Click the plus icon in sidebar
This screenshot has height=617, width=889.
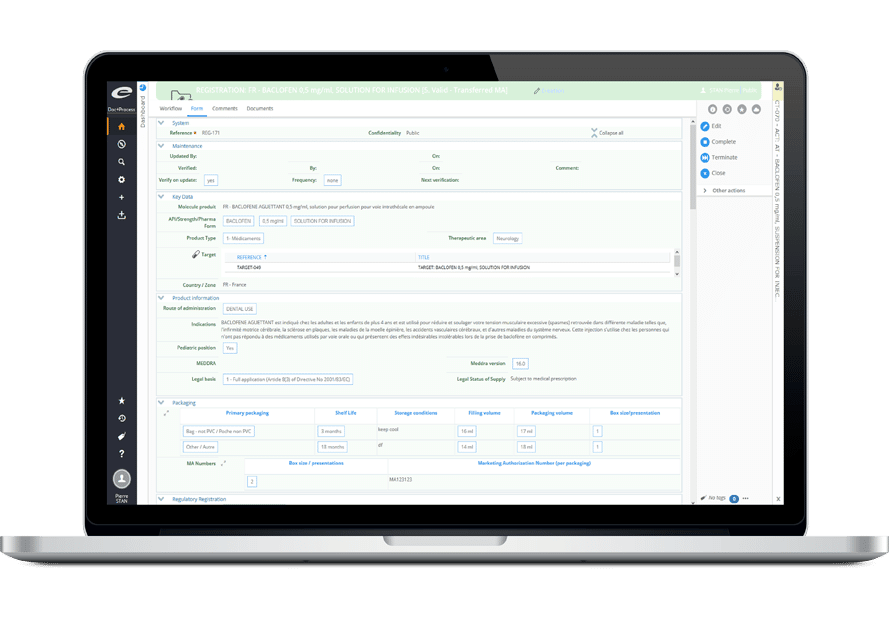[x=121, y=197]
